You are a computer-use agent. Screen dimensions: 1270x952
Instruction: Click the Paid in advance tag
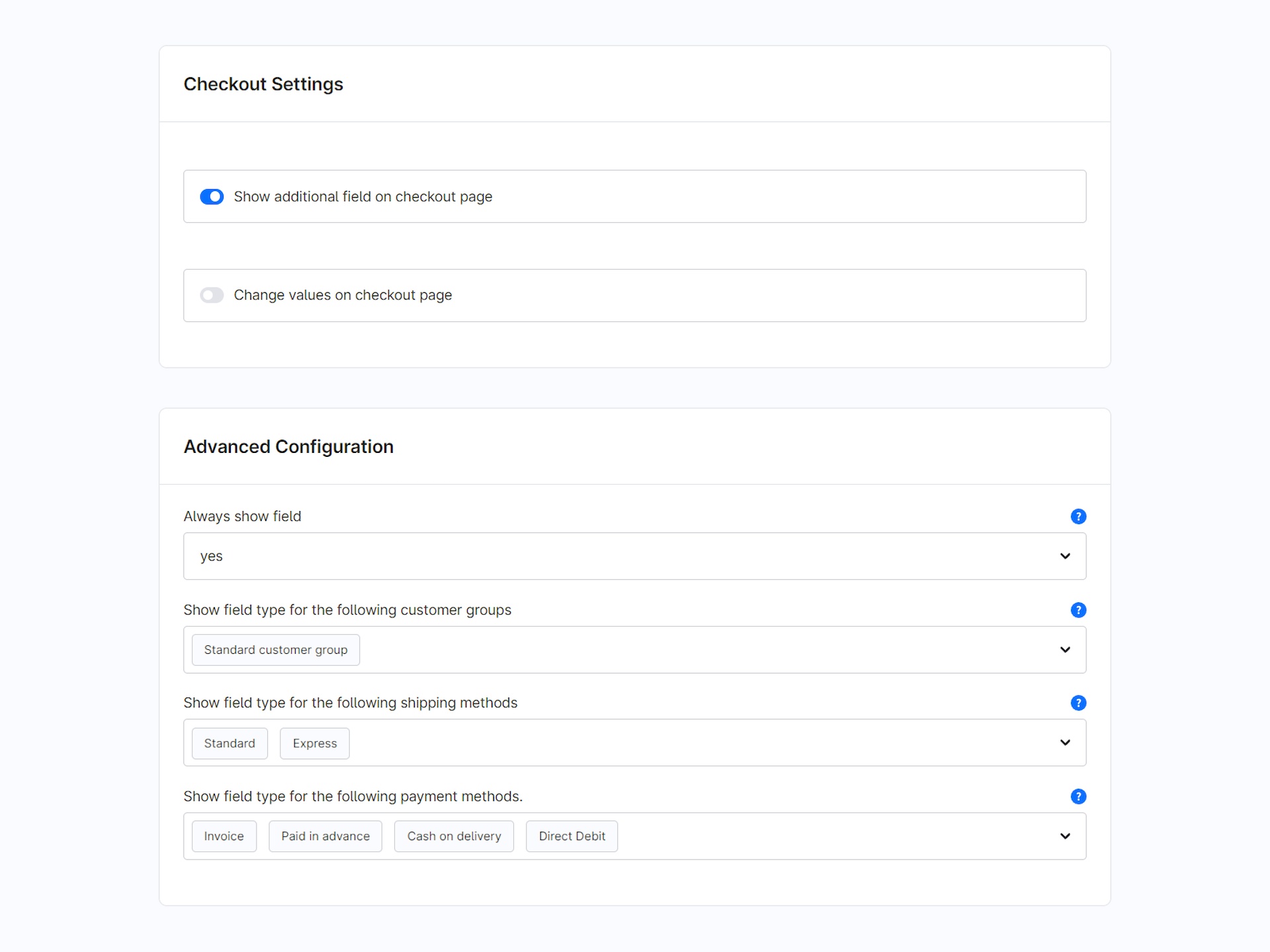(325, 836)
